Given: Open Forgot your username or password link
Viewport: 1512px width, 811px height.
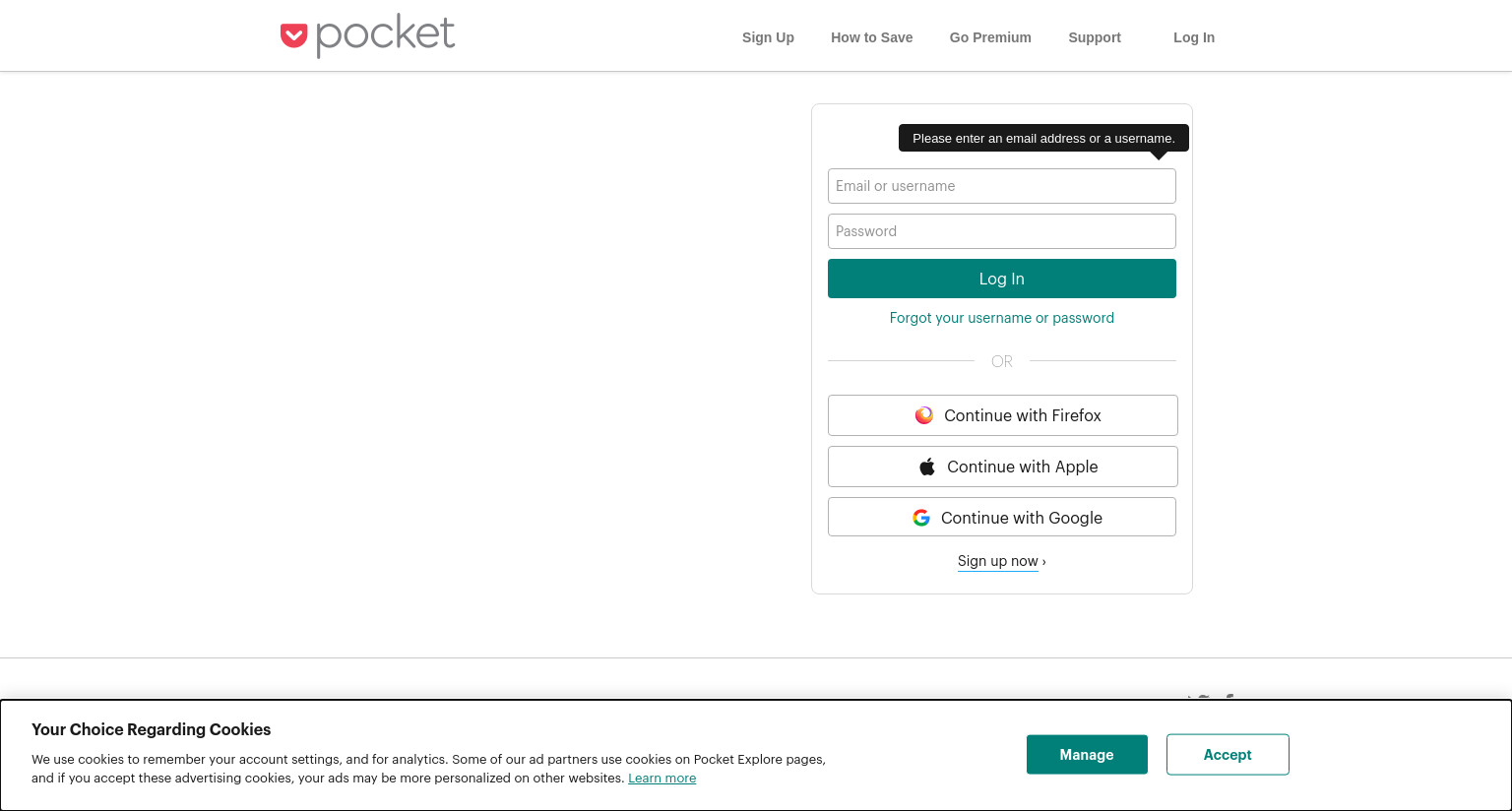Looking at the screenshot, I should (1002, 318).
